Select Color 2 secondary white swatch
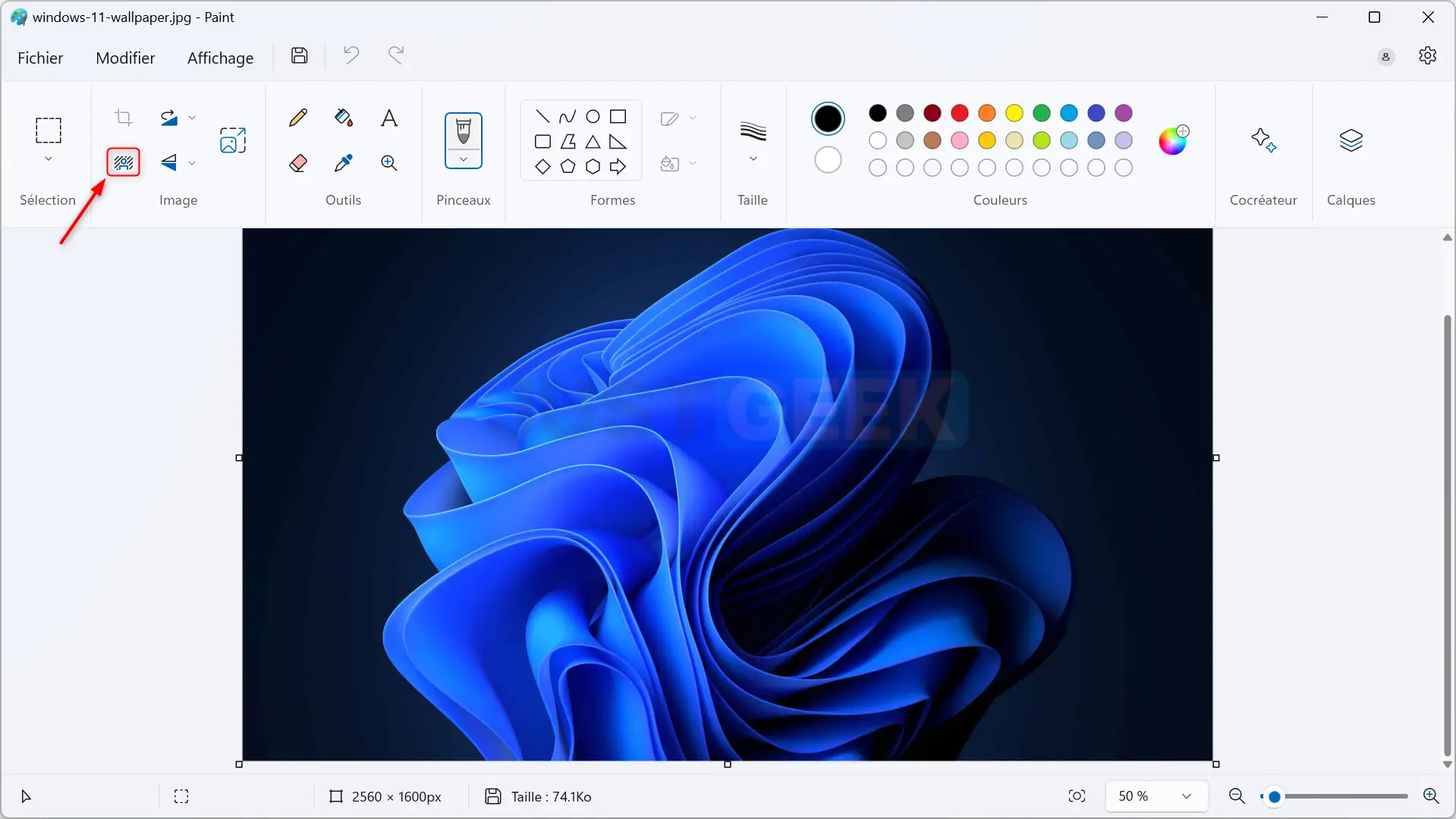Viewport: 1456px width, 819px height. coord(828,160)
